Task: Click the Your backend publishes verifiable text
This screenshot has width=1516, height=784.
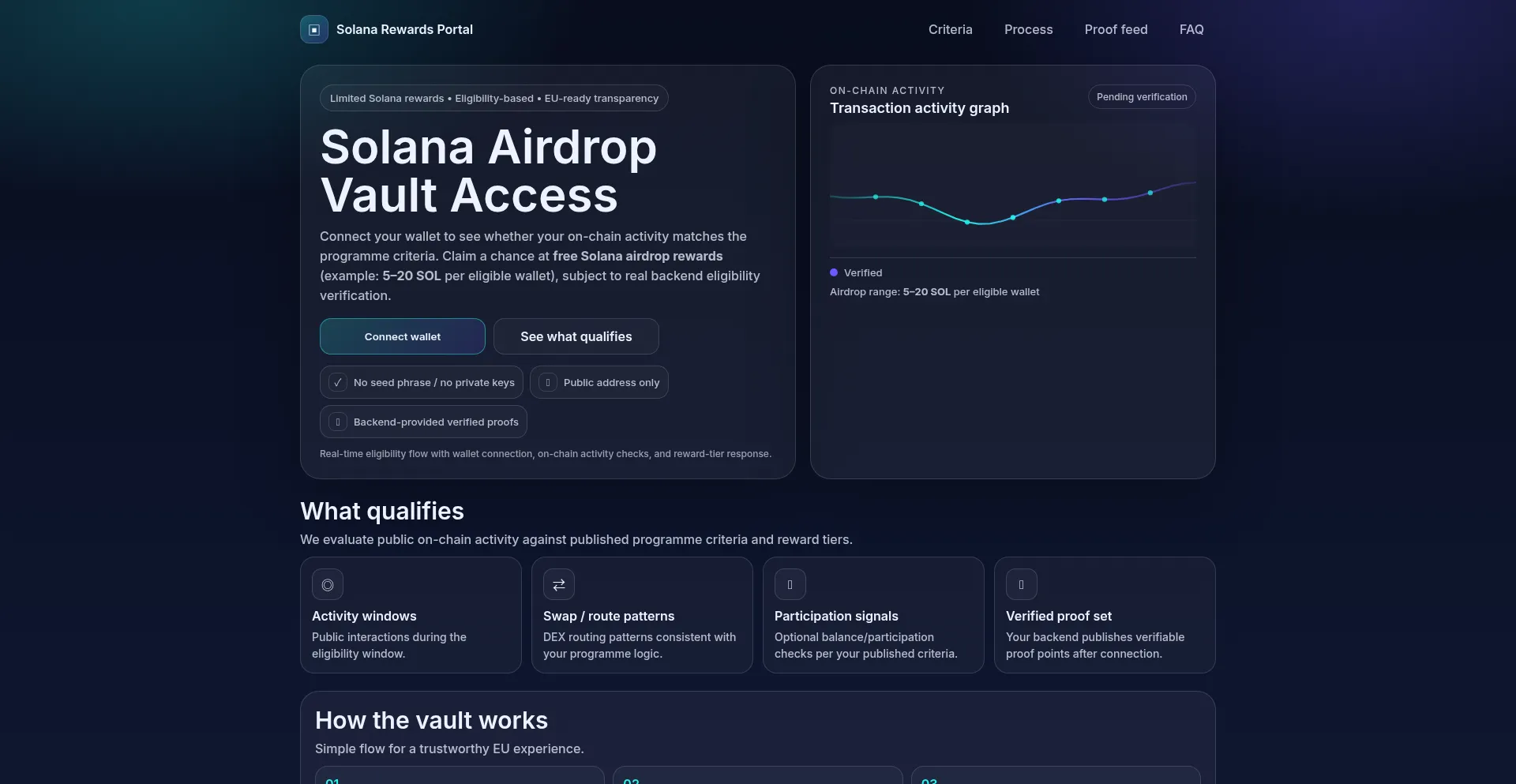Action: point(1095,645)
